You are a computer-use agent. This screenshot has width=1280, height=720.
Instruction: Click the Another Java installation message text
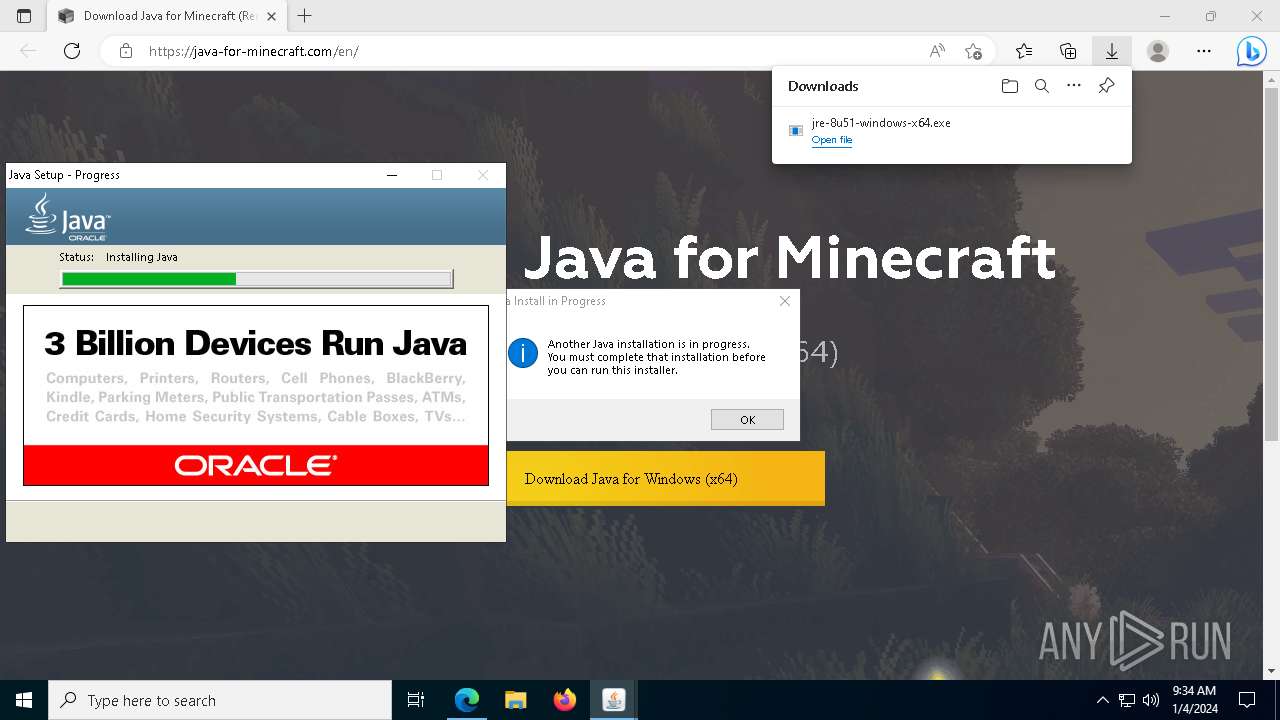(656, 357)
